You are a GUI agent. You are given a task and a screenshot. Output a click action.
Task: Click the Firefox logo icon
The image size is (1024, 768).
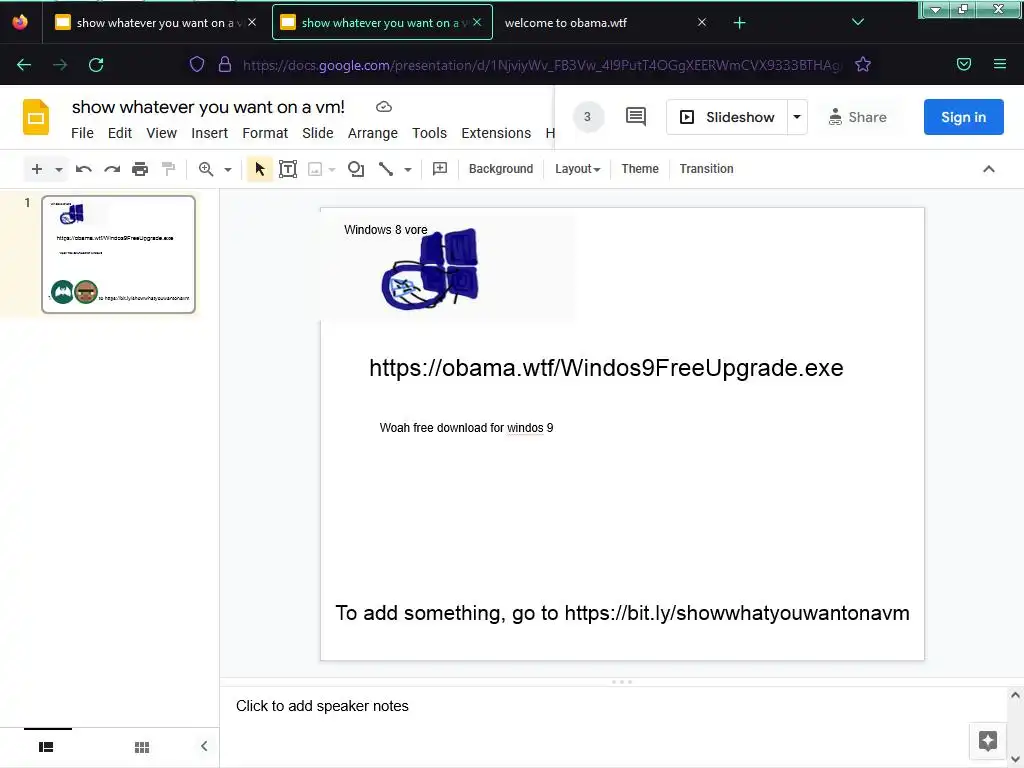tap(20, 22)
